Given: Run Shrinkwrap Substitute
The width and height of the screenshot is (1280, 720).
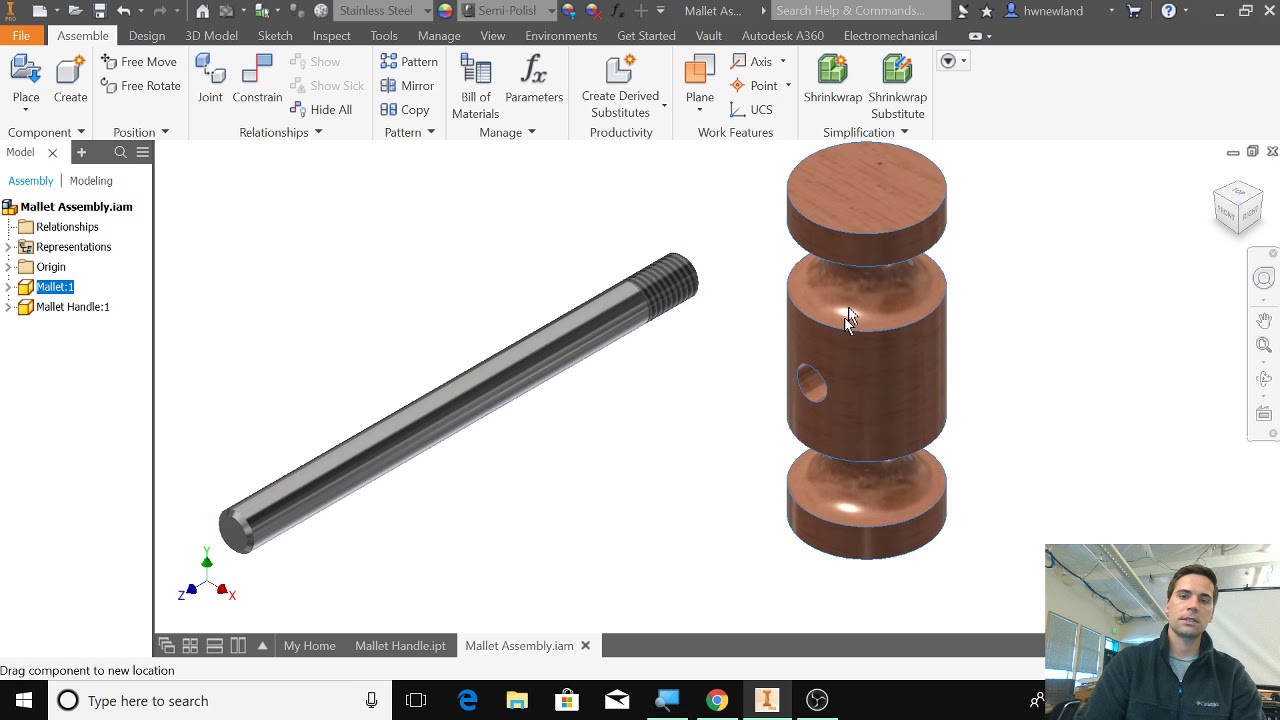Looking at the screenshot, I should pos(897,87).
